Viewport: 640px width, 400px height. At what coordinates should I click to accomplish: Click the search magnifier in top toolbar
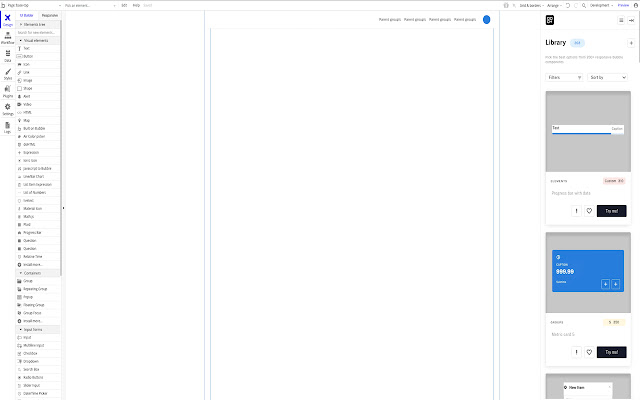[584, 5]
